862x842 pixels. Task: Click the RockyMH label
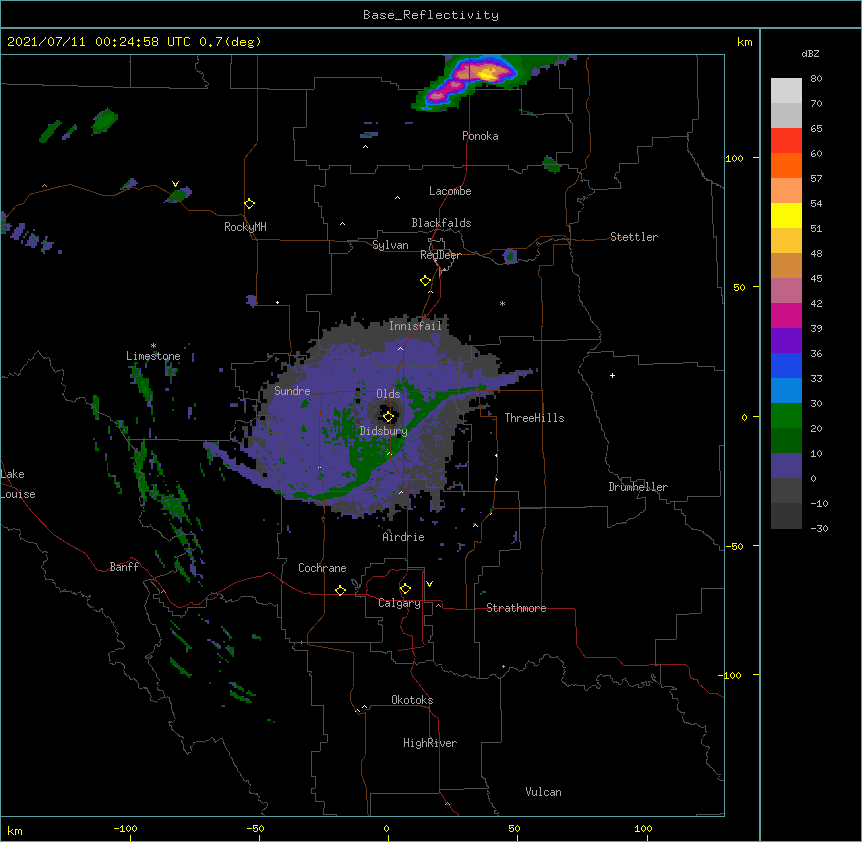pyautogui.click(x=245, y=227)
